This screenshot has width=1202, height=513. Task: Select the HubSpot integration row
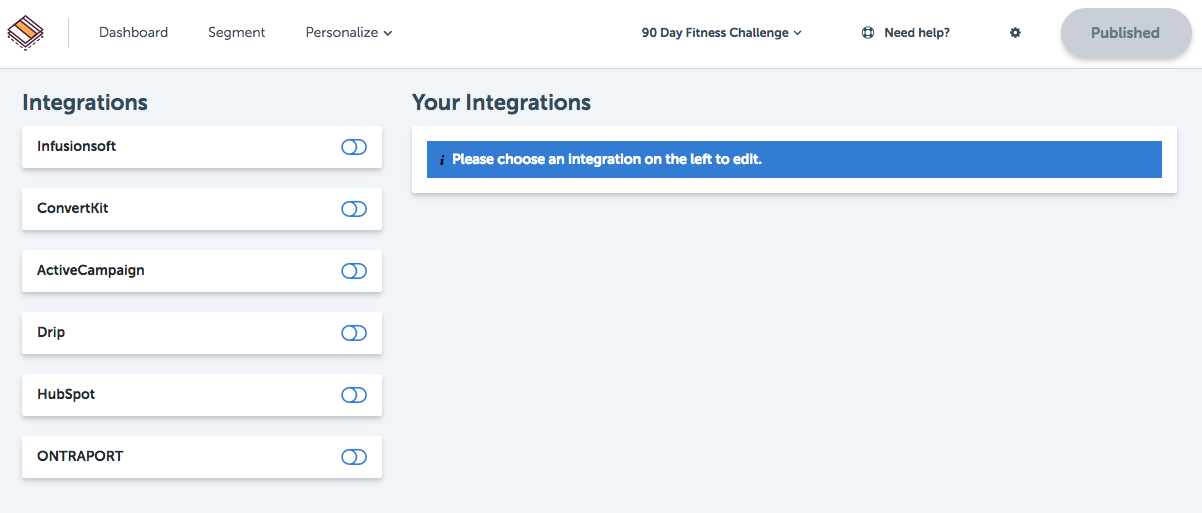[x=202, y=395]
